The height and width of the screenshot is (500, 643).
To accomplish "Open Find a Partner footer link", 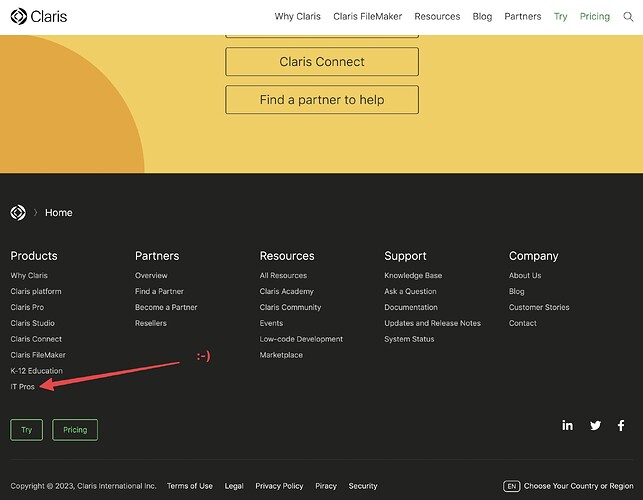I will [x=159, y=291].
